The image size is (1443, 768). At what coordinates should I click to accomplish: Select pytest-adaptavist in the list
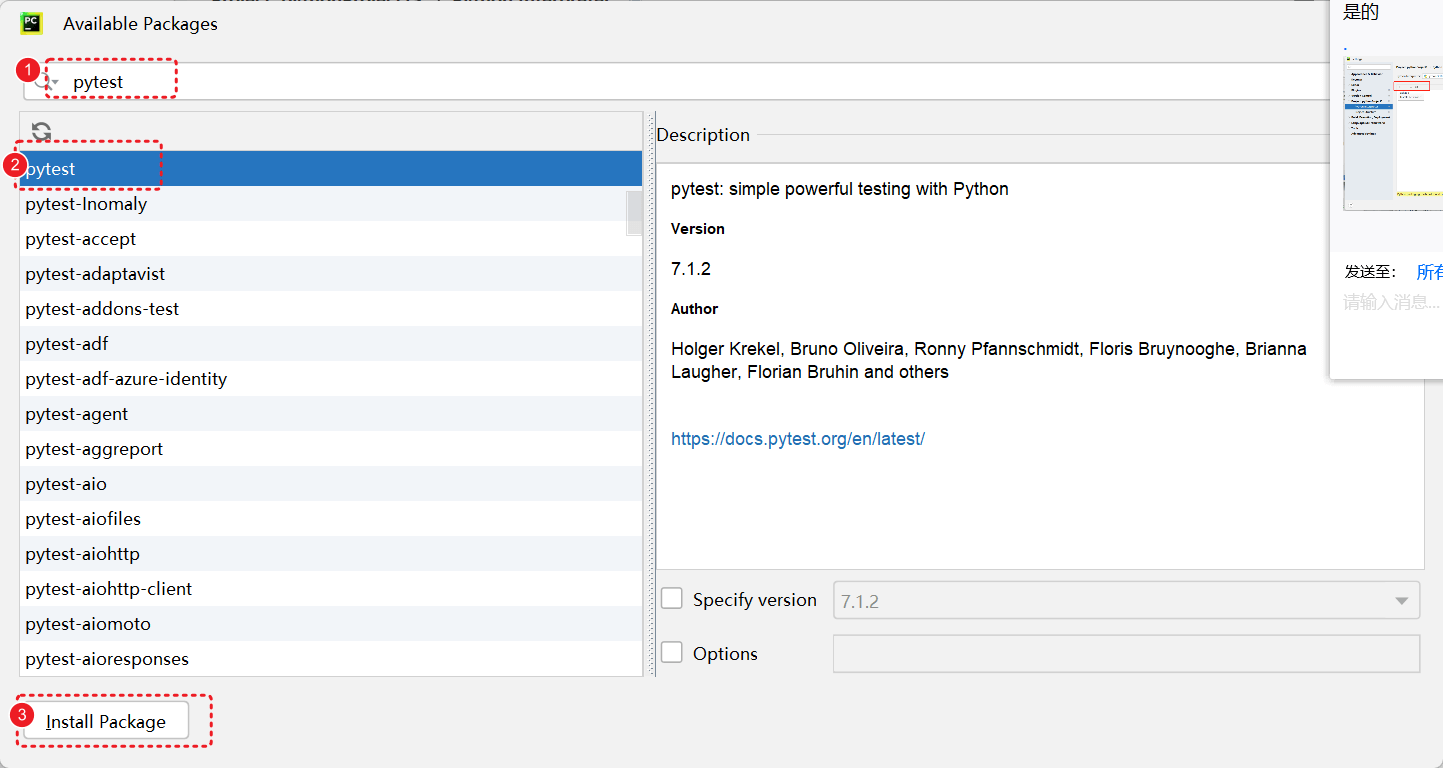pos(330,274)
